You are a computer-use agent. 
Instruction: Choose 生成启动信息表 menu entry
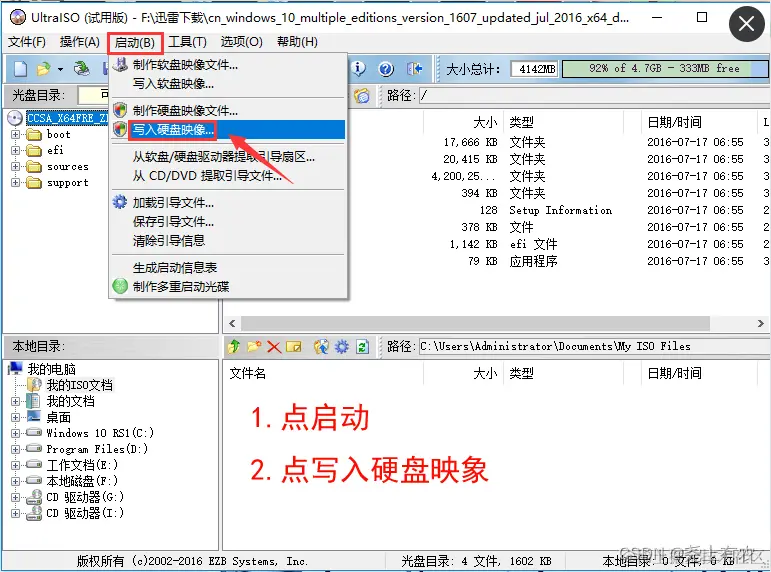(x=229, y=268)
